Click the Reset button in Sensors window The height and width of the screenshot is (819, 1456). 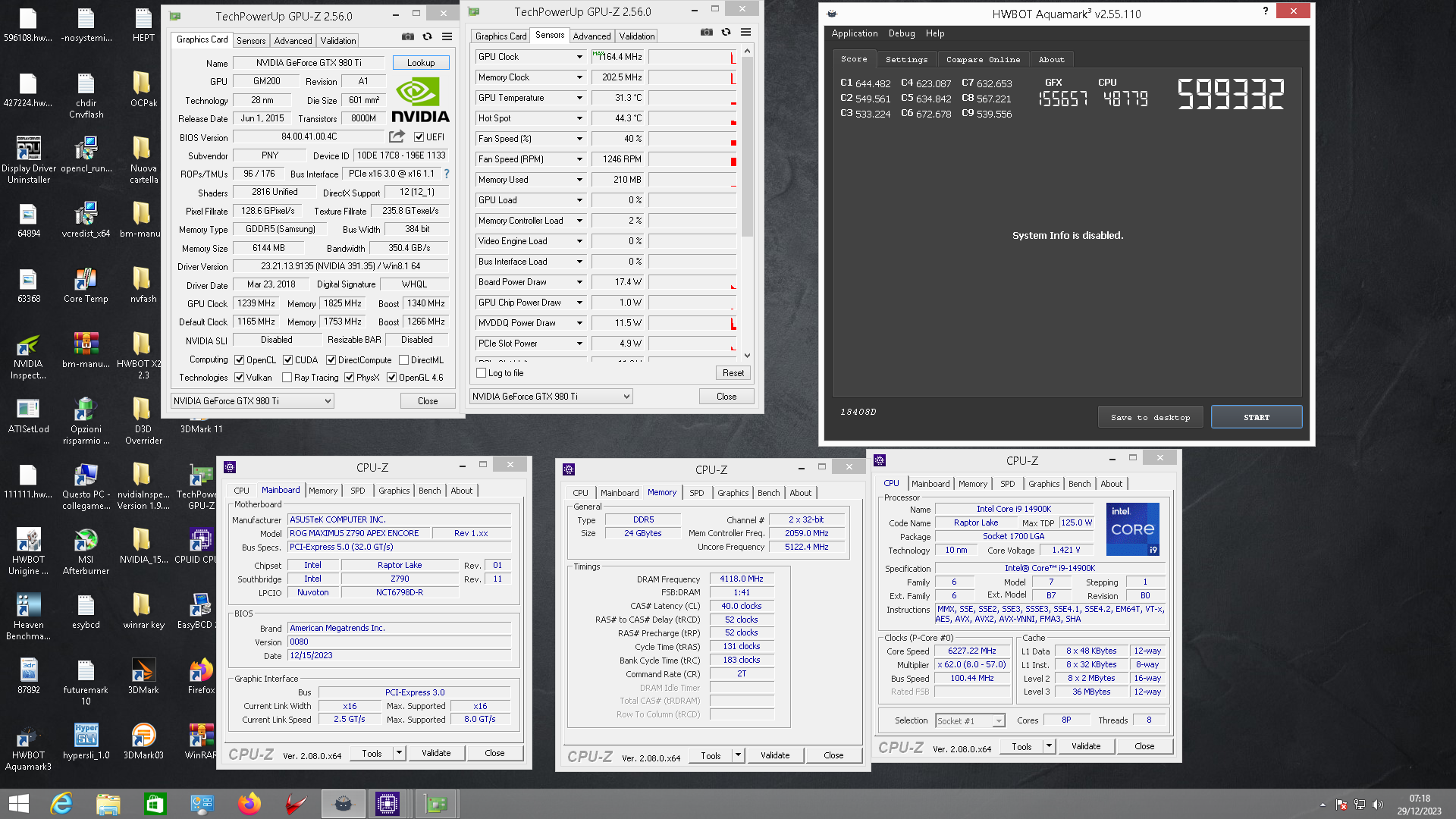(733, 373)
